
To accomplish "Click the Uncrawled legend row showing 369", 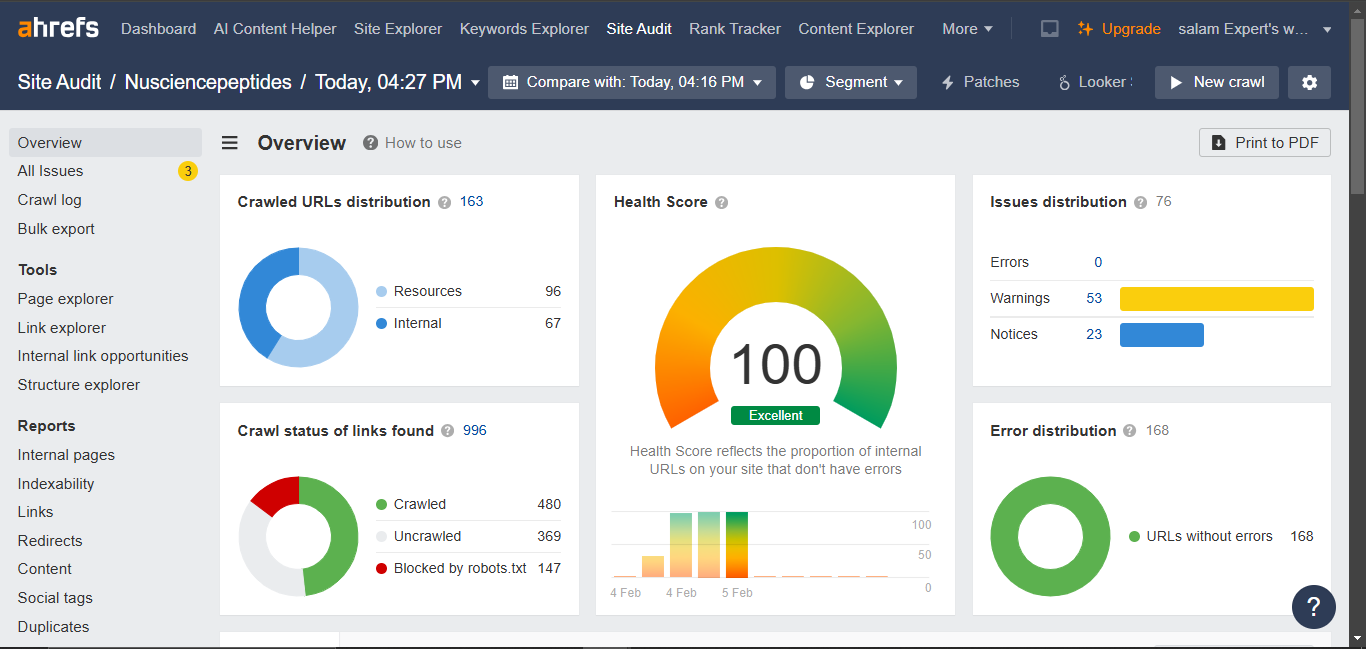I will [468, 536].
